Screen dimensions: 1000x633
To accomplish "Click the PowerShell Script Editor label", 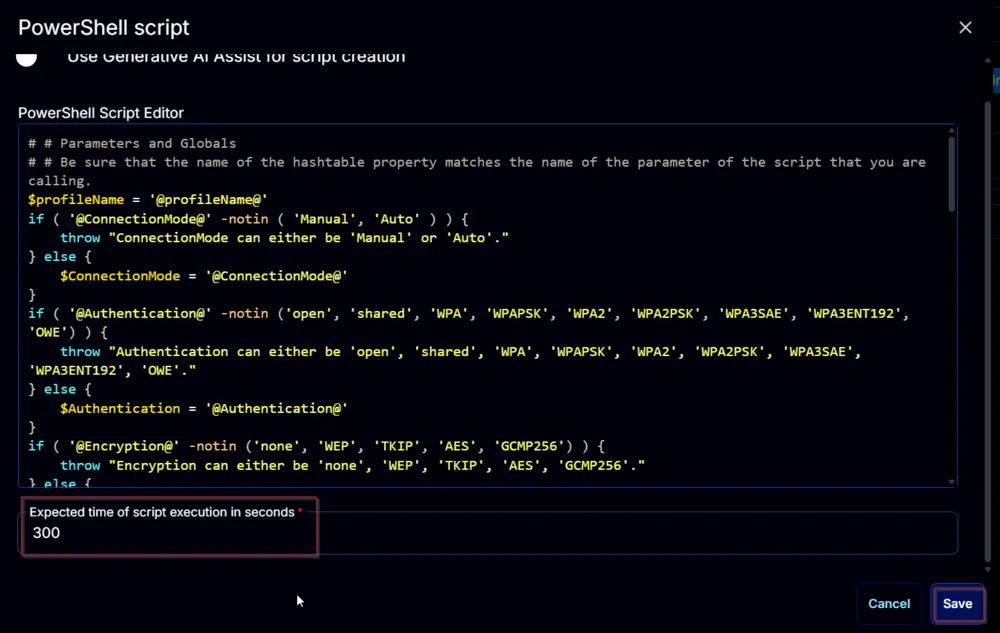I will pos(101,113).
